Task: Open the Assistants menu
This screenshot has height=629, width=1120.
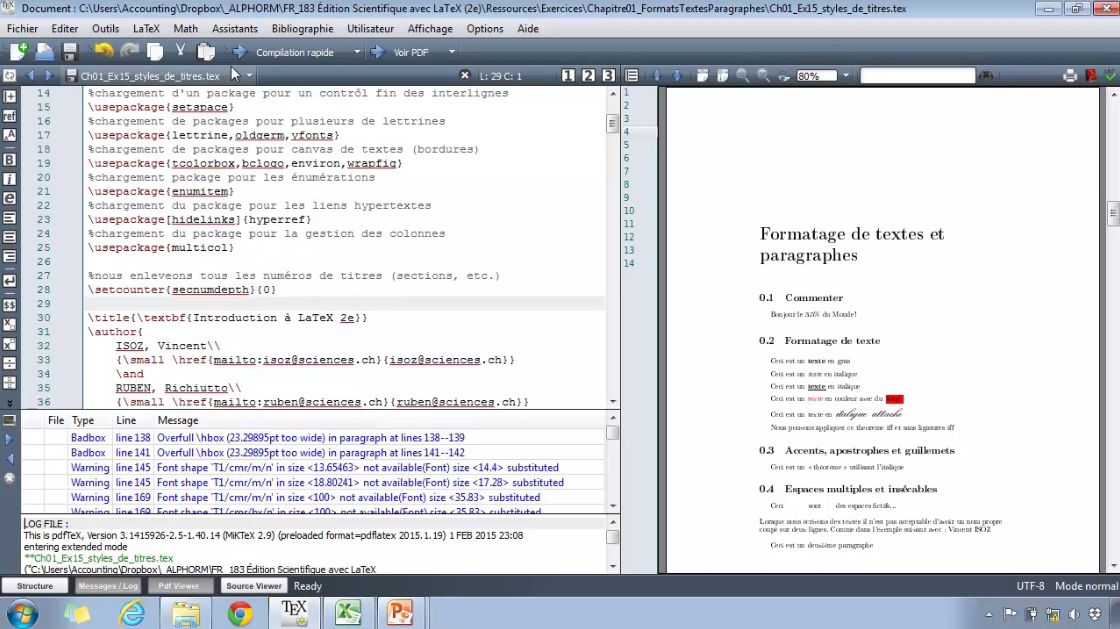Action: tap(234, 29)
